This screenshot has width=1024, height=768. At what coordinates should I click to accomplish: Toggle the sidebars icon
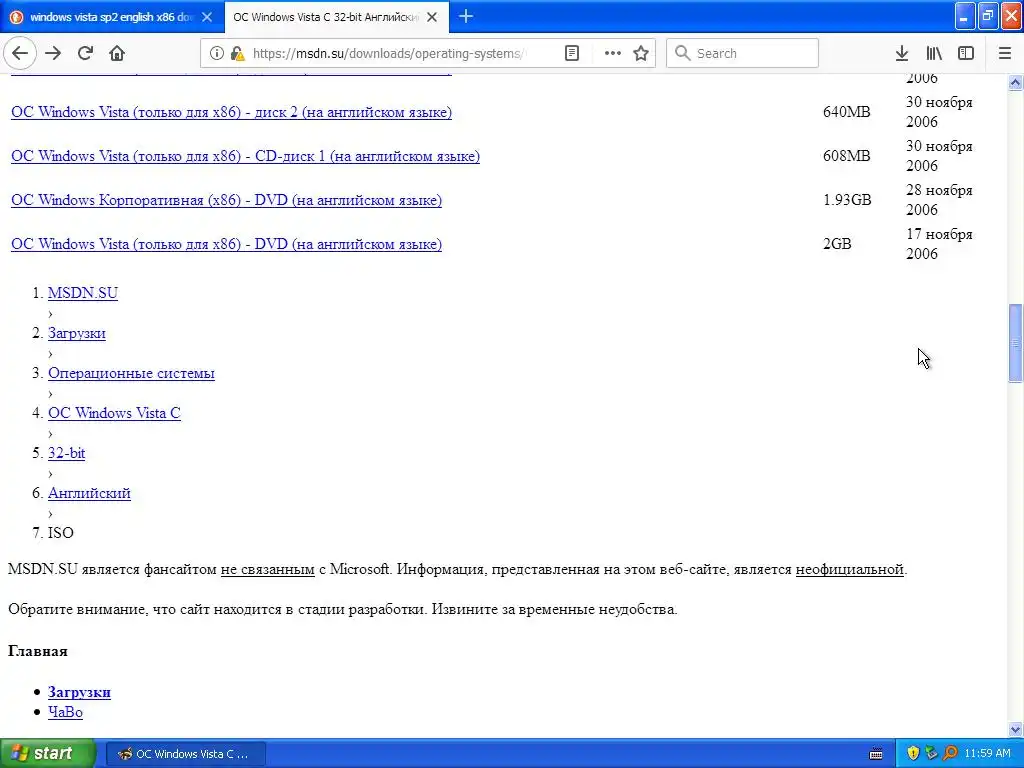click(966, 54)
